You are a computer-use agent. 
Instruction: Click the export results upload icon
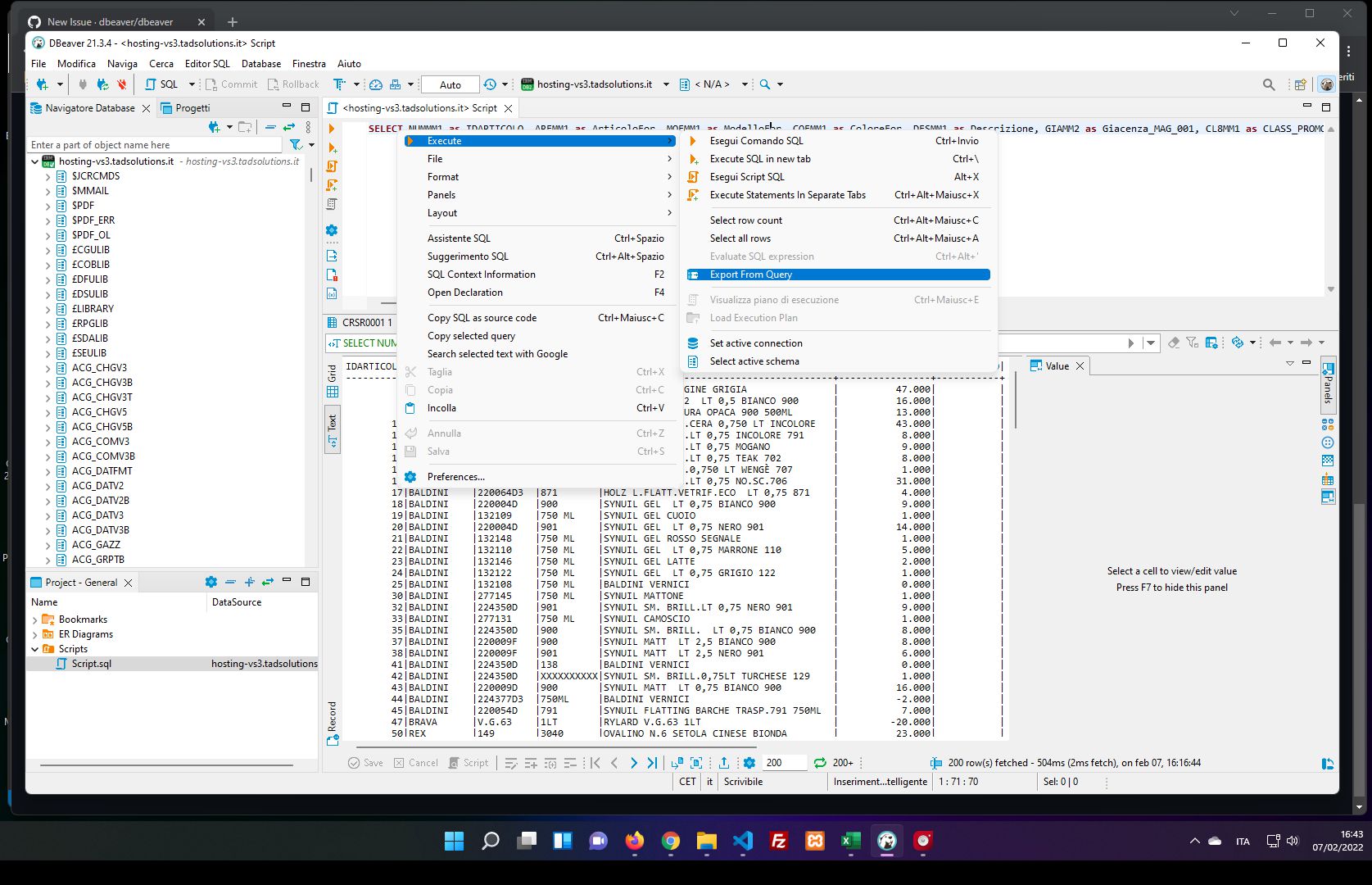pyautogui.click(x=724, y=763)
